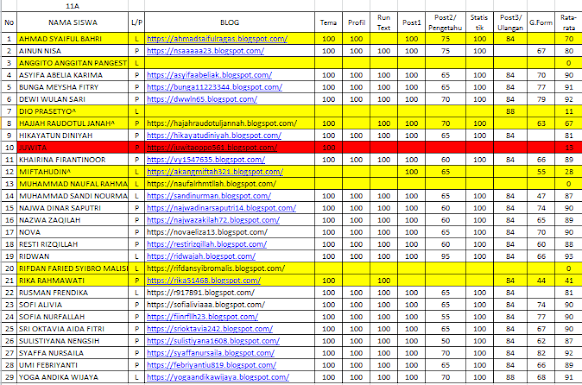This screenshot has width=582, height=385.
Task: Select the red JUWITA name cell
Action: click(73, 147)
